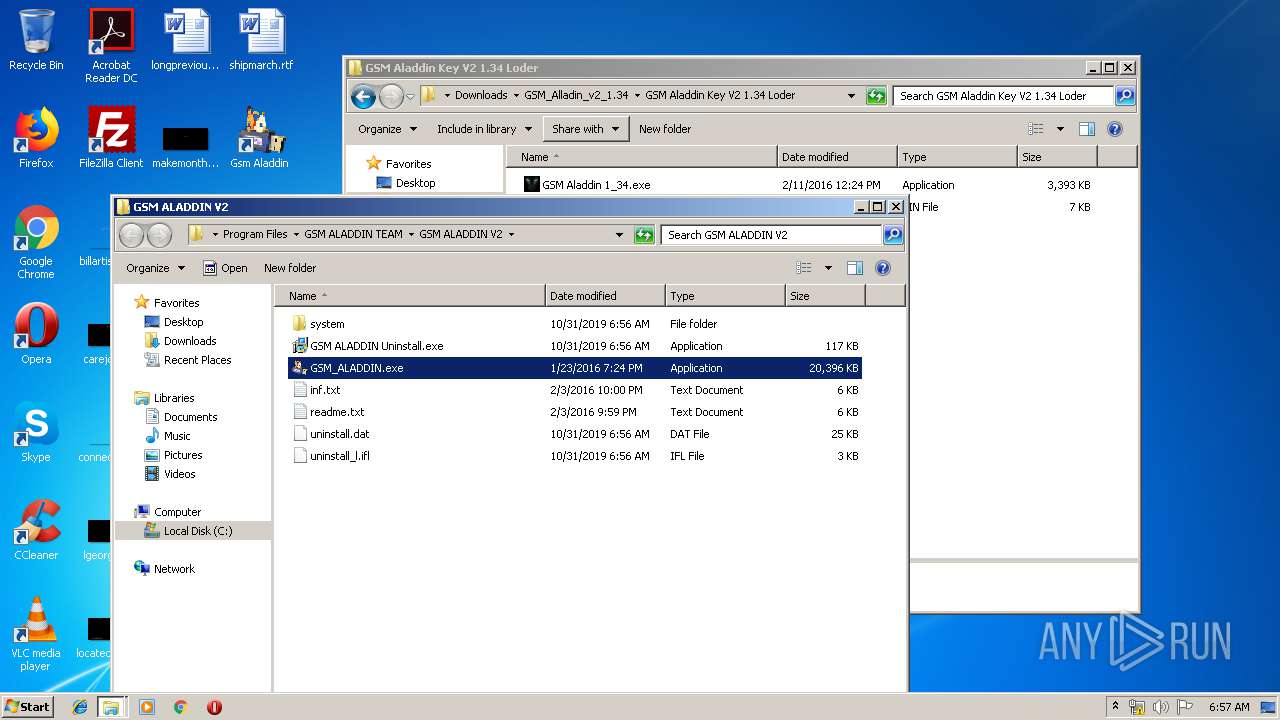Change view in Loder window

pyautogui.click(x=1036, y=129)
